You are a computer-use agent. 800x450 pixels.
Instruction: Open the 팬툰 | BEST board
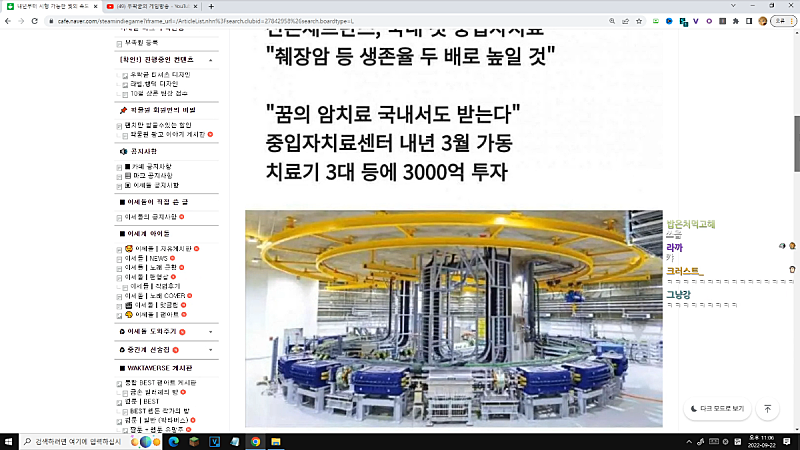142,402
